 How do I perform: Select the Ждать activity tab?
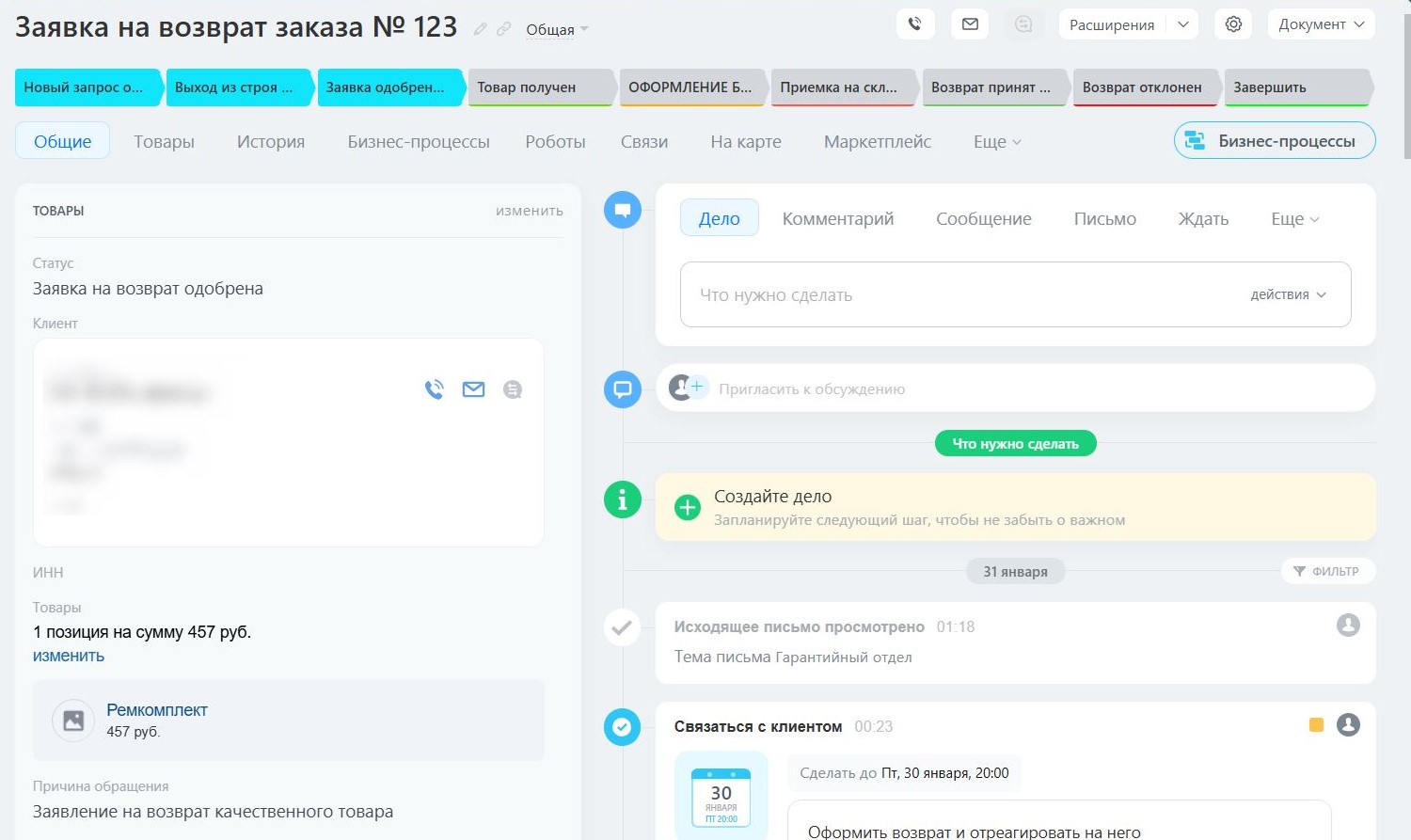click(x=1204, y=219)
